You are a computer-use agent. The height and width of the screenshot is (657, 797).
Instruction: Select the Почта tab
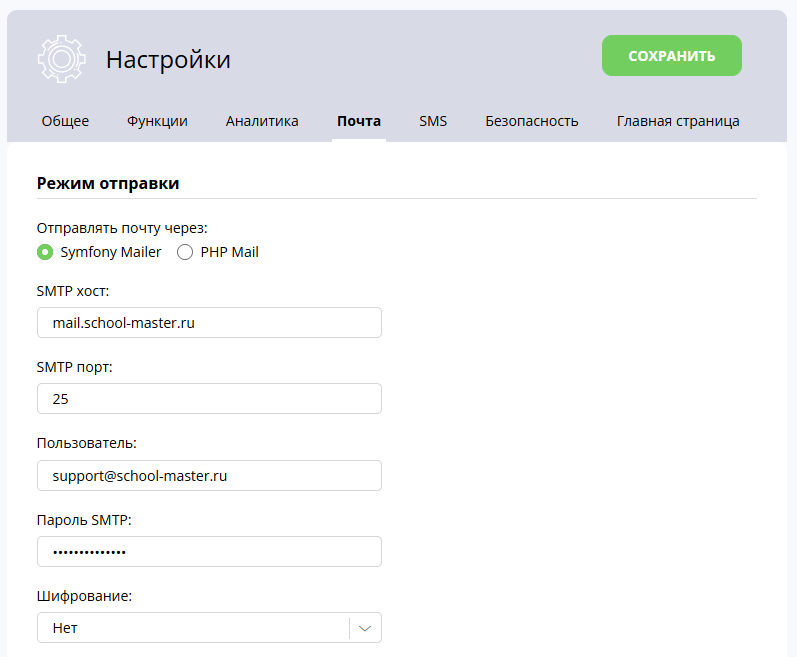click(359, 121)
